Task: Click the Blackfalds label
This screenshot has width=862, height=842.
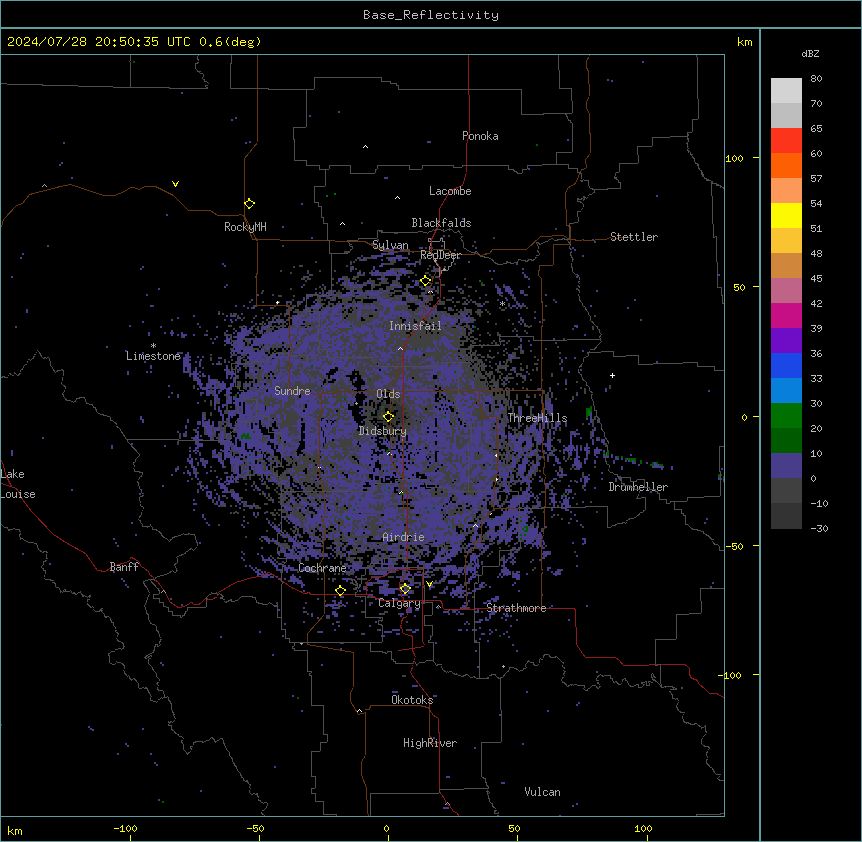Action: coord(441,223)
